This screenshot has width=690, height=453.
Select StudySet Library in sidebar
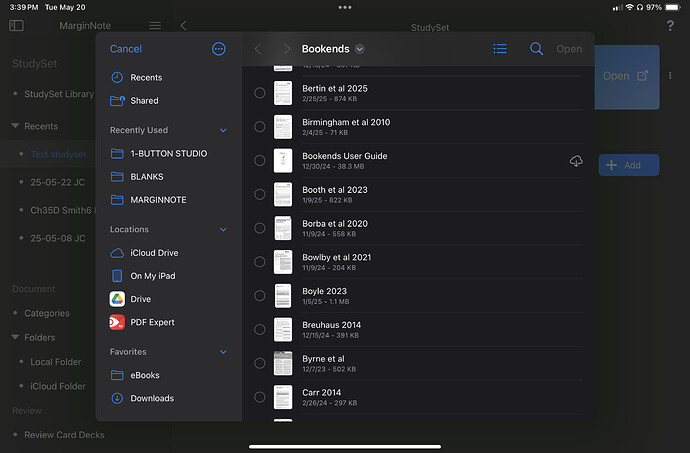click(x=59, y=94)
